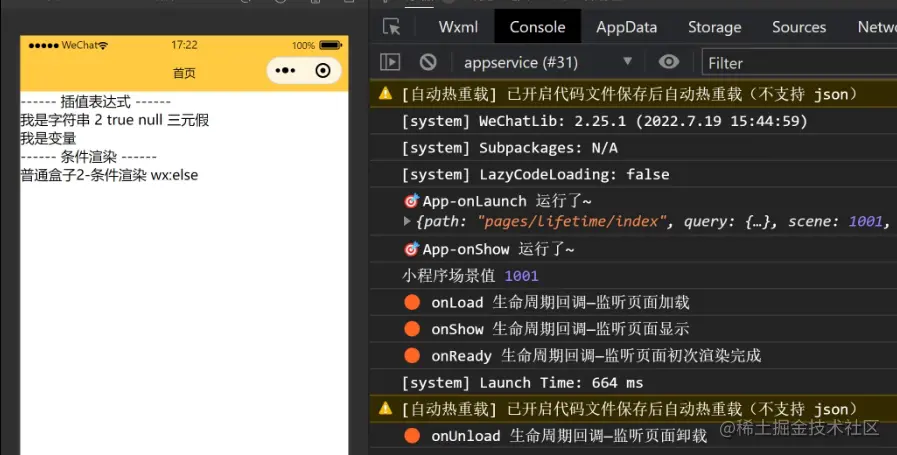The width and height of the screenshot is (897, 455).
Task: Click the App-onShow log emoji icon
Action: click(x=411, y=249)
